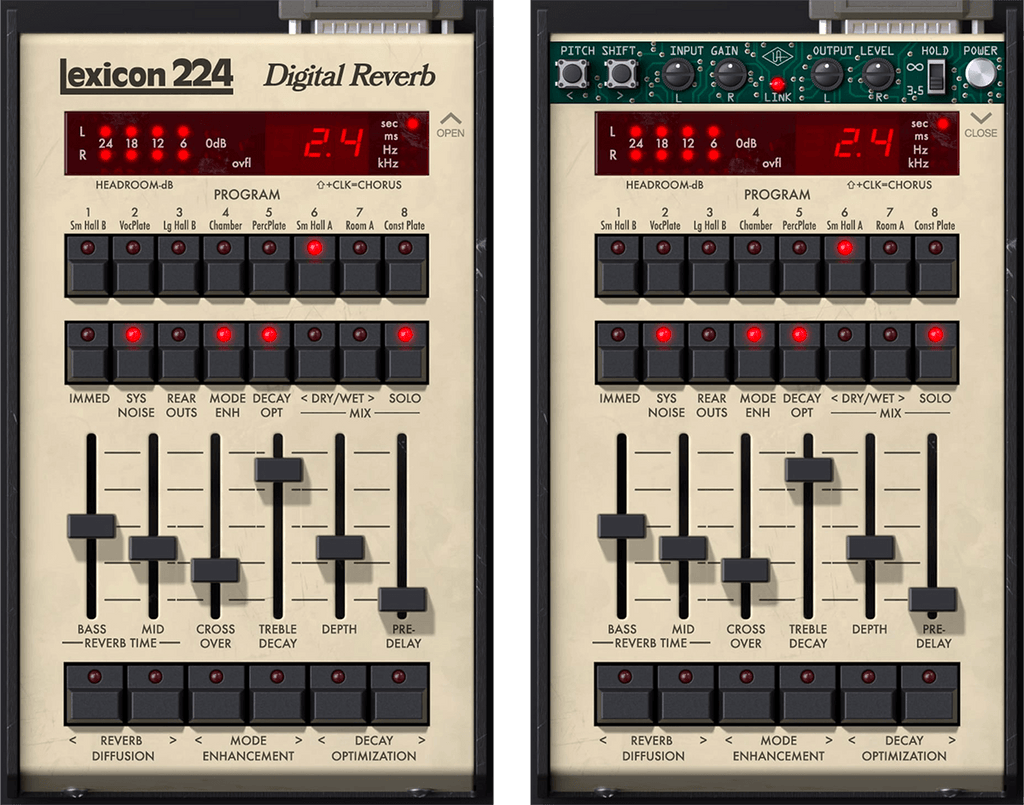Click PITCH SHIFT up button
This screenshot has height=805, width=1024.
(x=620, y=74)
